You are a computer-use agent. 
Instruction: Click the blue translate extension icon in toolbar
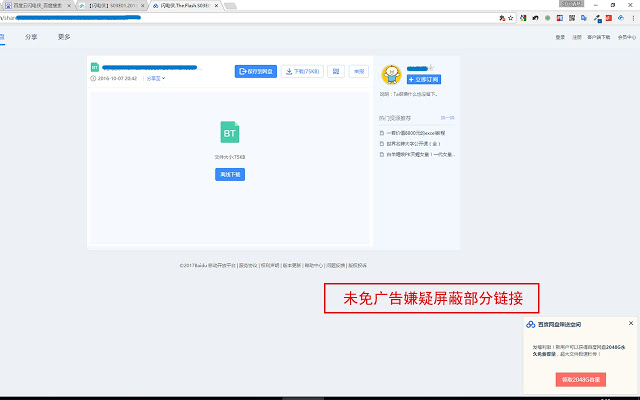[x=584, y=18]
